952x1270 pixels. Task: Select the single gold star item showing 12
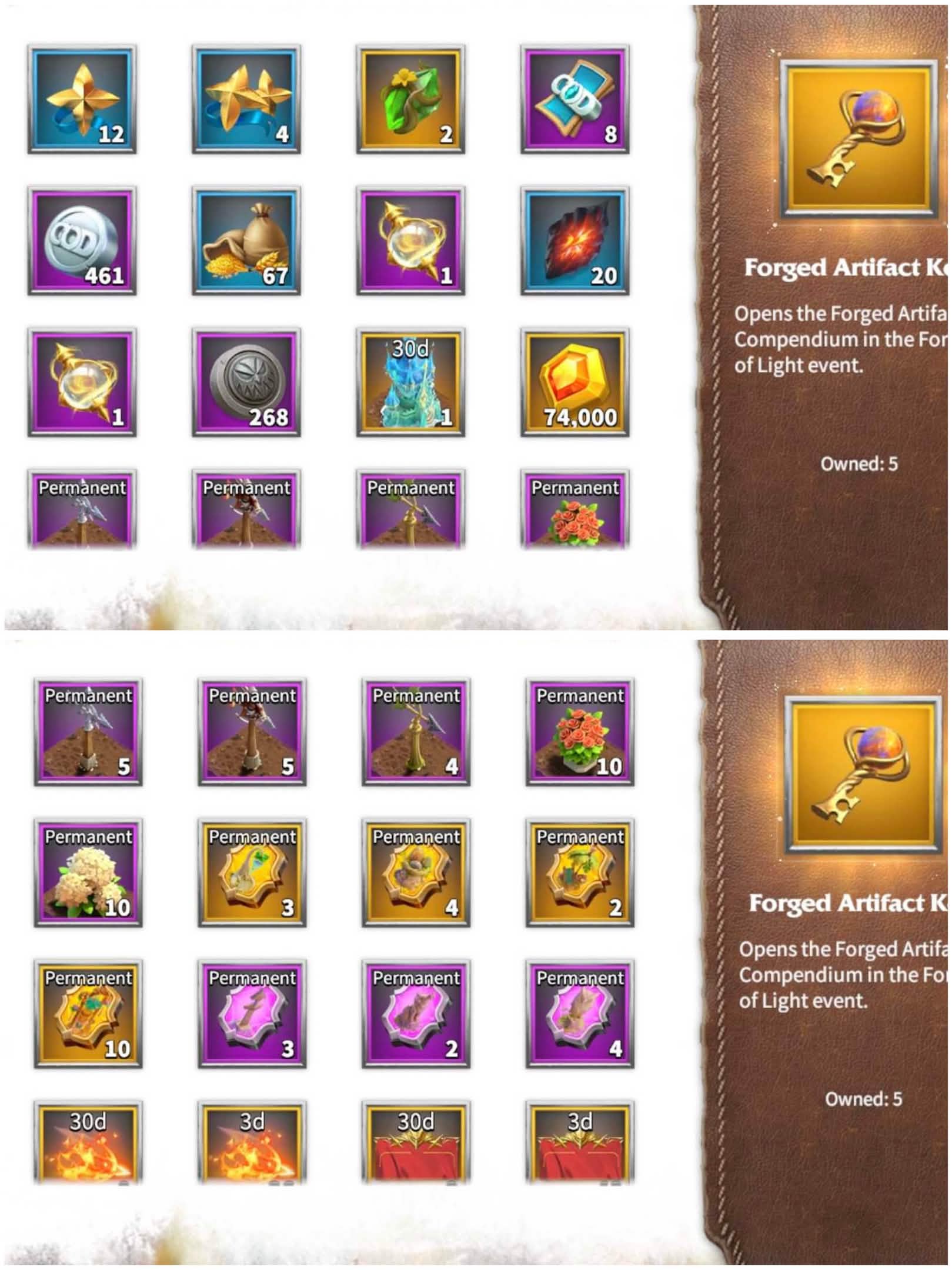[82, 99]
